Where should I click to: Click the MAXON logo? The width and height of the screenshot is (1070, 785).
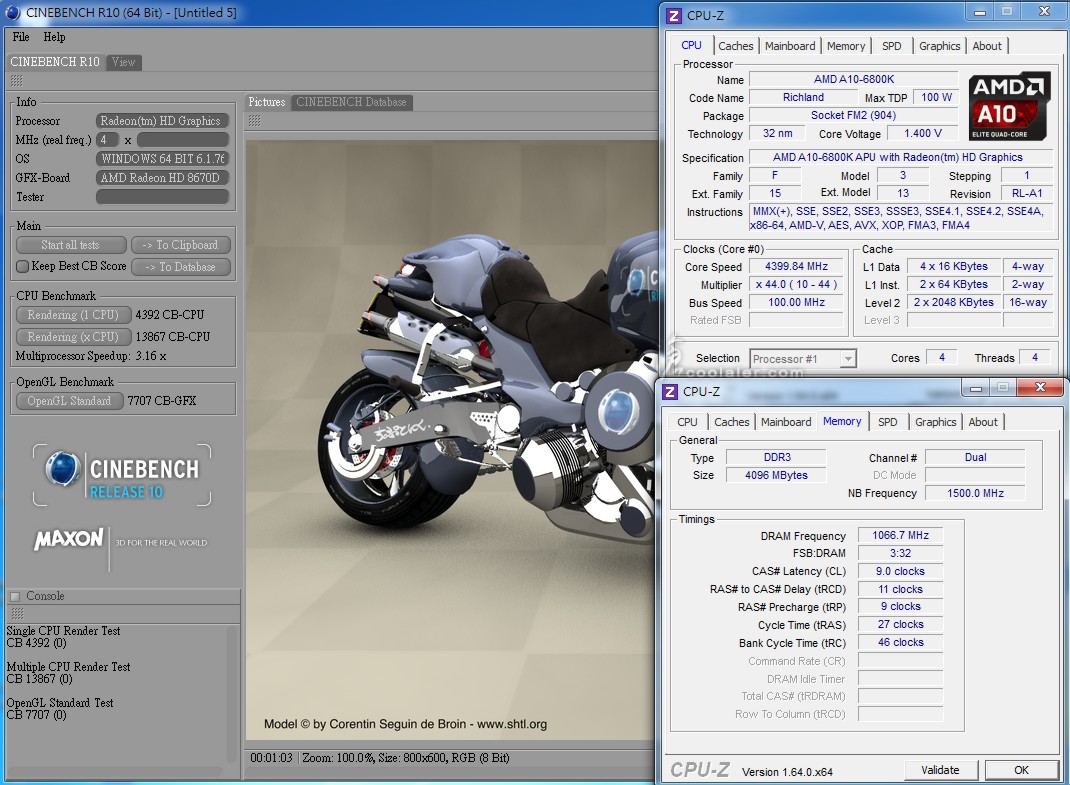point(69,540)
